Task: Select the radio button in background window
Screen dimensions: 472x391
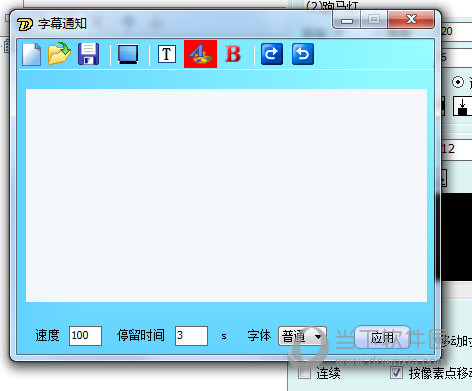Action: coord(458,82)
